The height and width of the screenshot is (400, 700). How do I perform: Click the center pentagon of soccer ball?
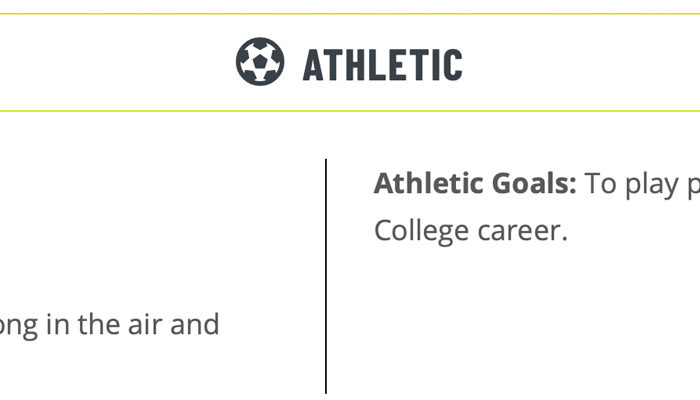(260, 61)
